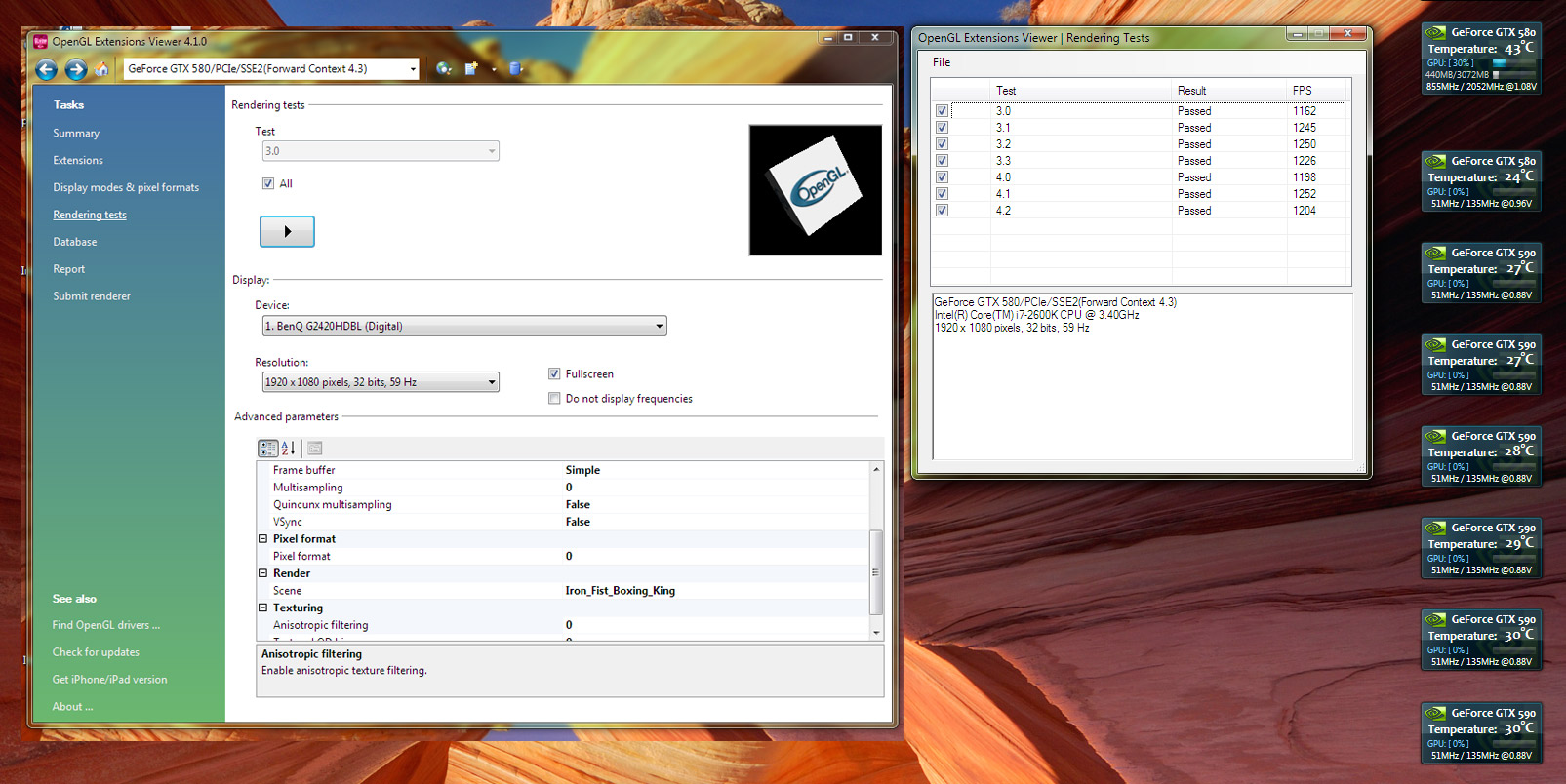Open the File menu in Rendering Tests window

click(x=942, y=62)
